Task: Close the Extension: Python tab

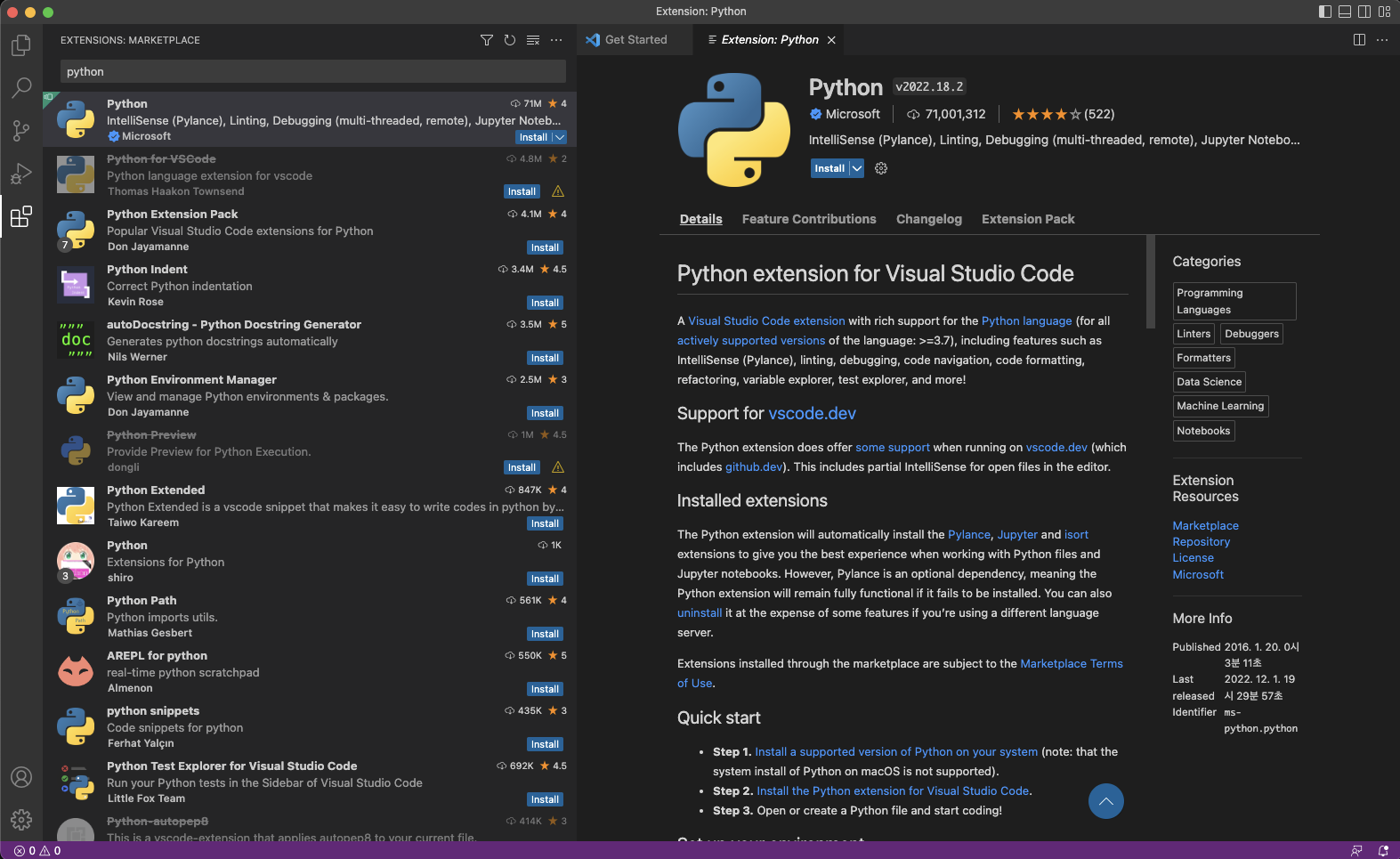Action: [831, 40]
